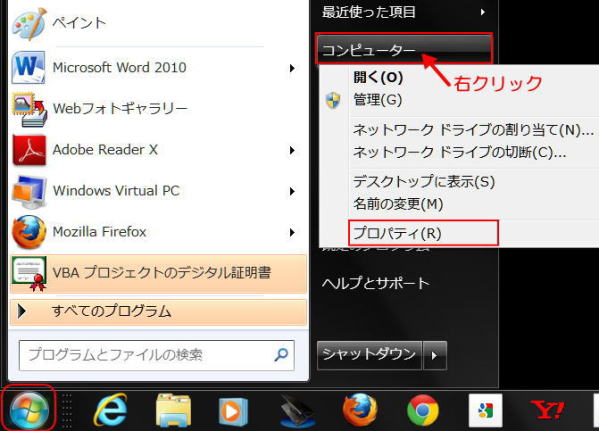Expand すべてのプログラム triangle arrow
The width and height of the screenshot is (599, 431).
pos(22,312)
